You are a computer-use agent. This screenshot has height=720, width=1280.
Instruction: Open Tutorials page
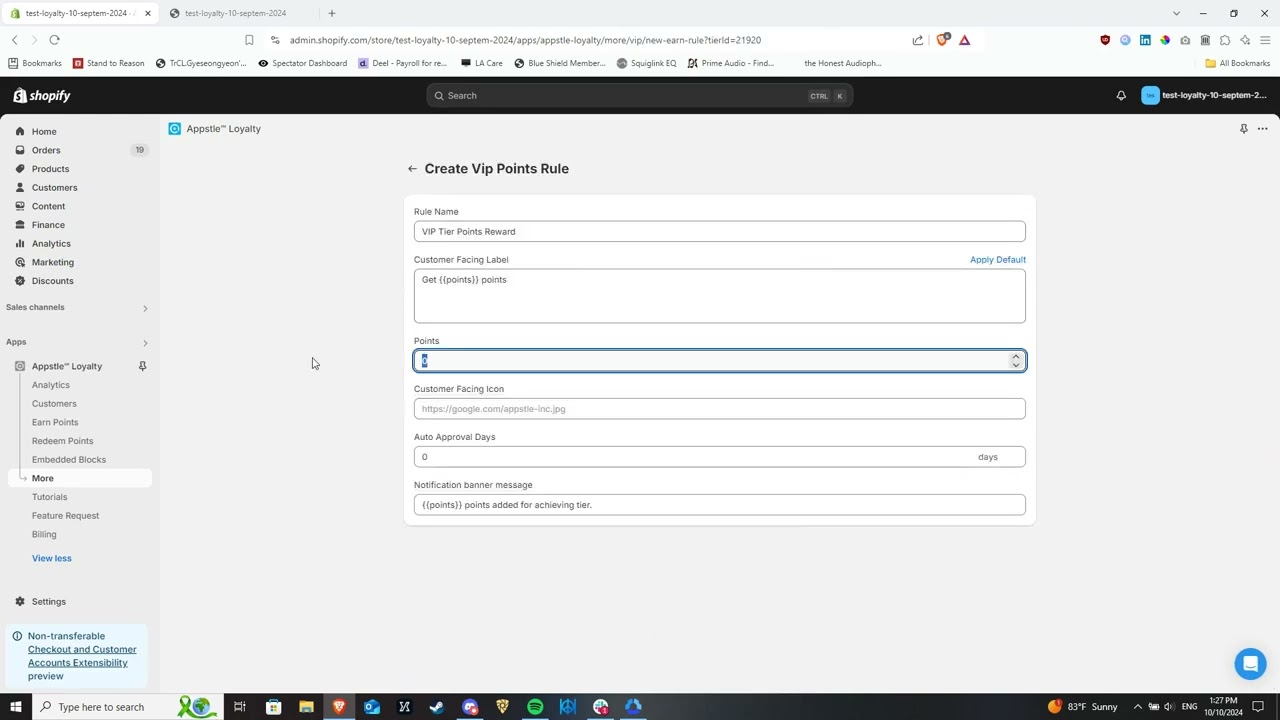pyautogui.click(x=49, y=497)
